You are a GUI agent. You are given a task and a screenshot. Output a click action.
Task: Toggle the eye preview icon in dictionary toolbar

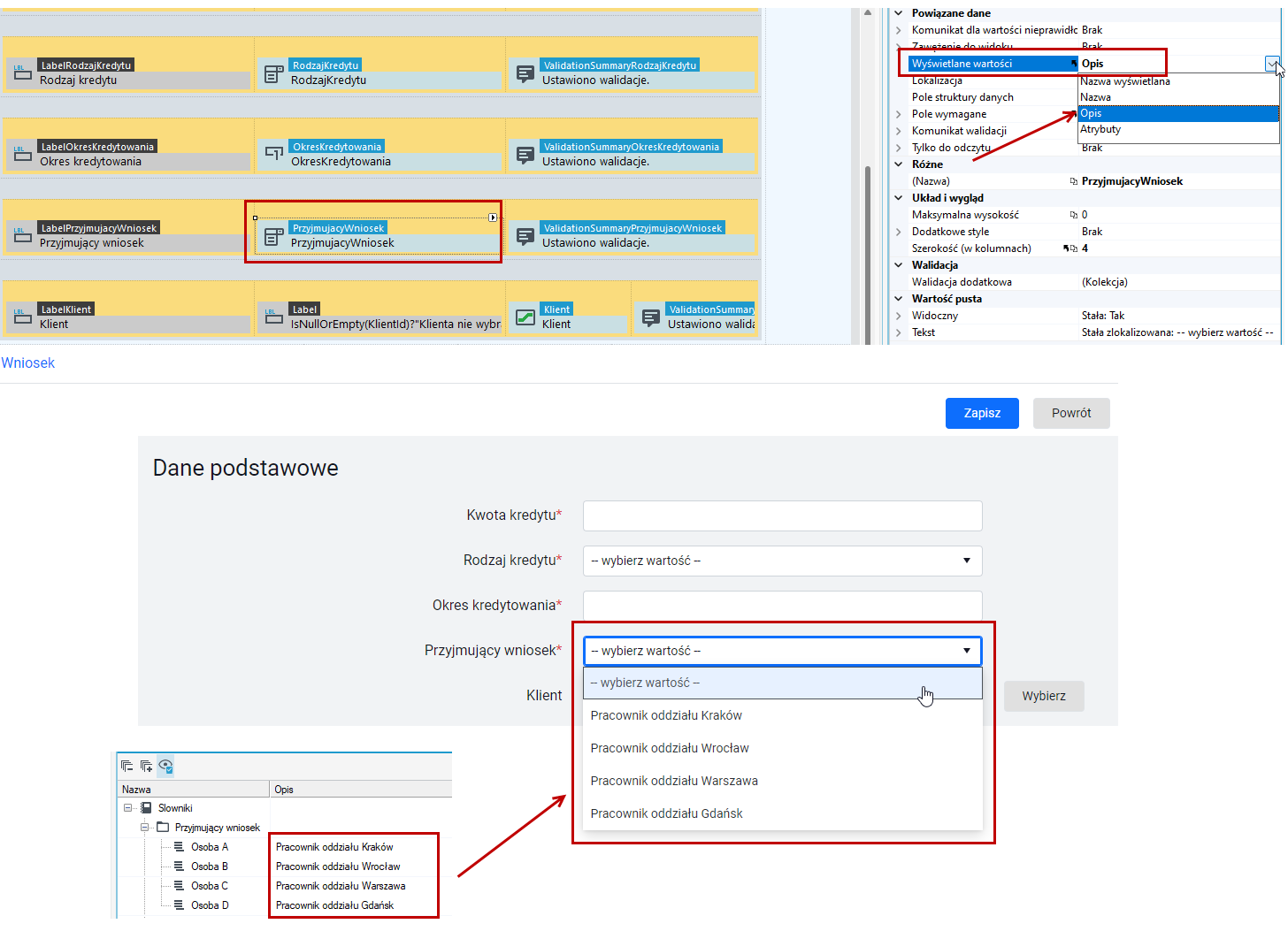click(x=165, y=766)
